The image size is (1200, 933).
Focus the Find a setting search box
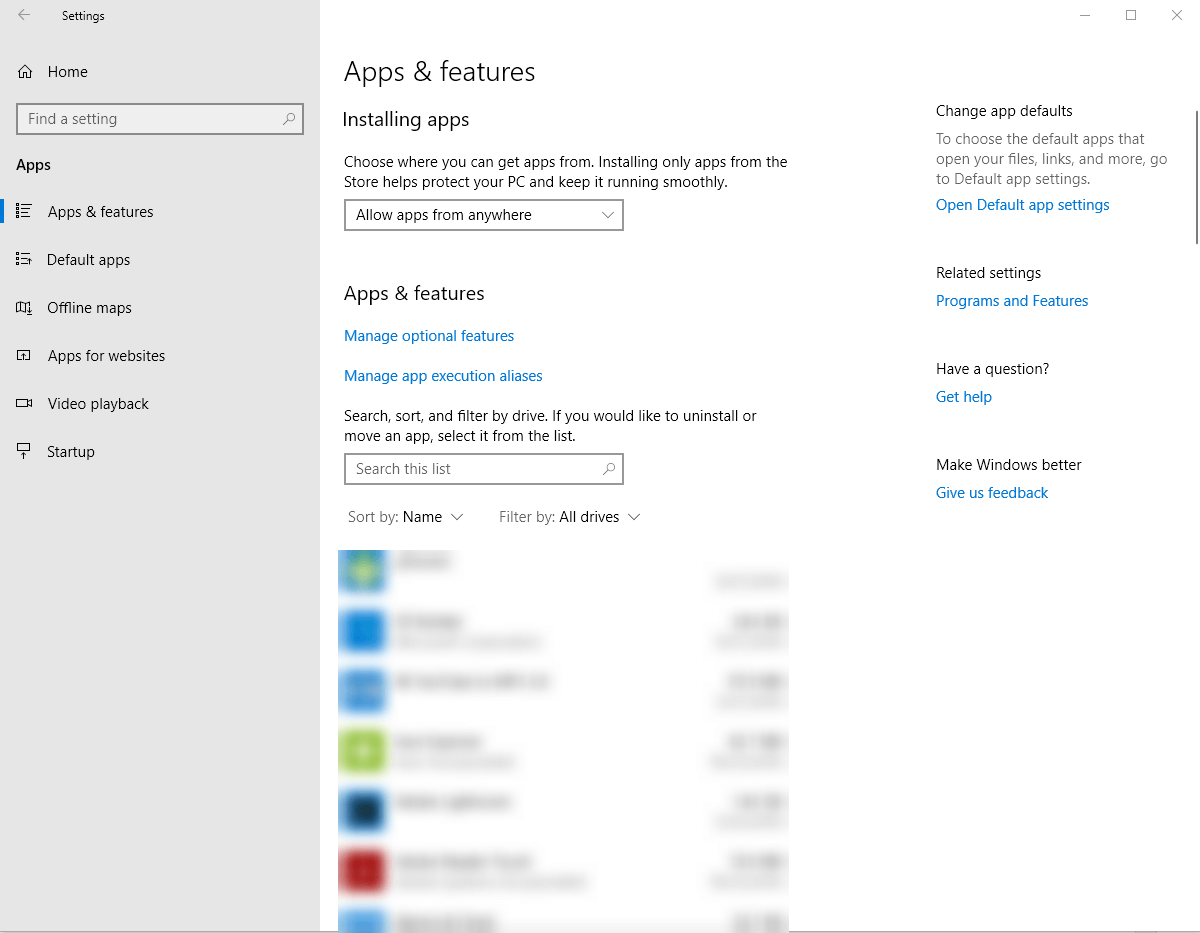160,119
